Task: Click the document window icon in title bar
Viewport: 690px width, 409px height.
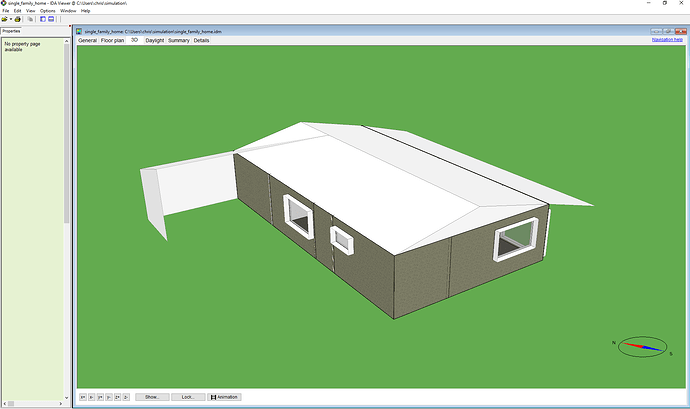Action: click(x=79, y=31)
